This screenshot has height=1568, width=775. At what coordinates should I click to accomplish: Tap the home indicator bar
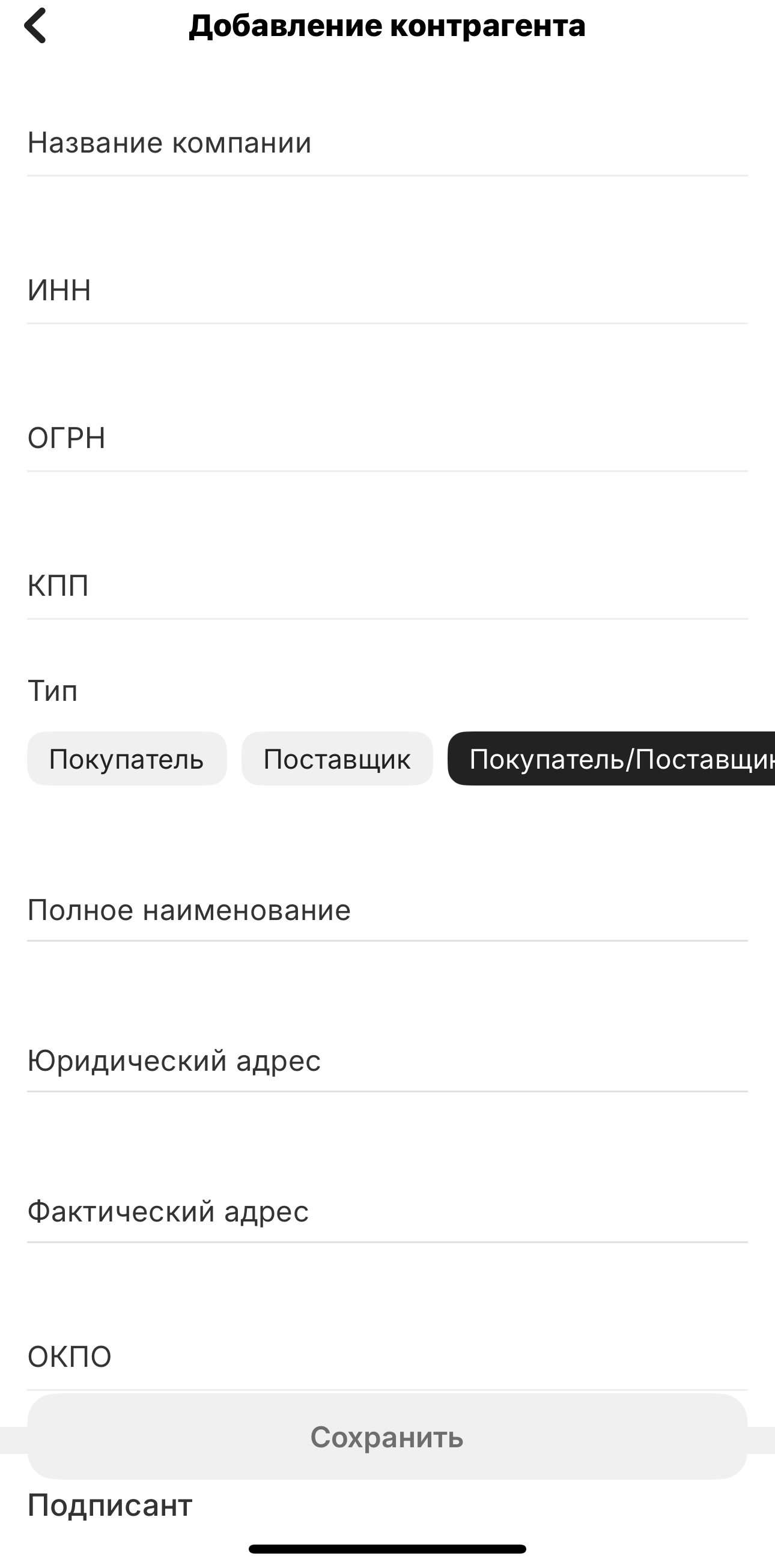[x=387, y=1549]
